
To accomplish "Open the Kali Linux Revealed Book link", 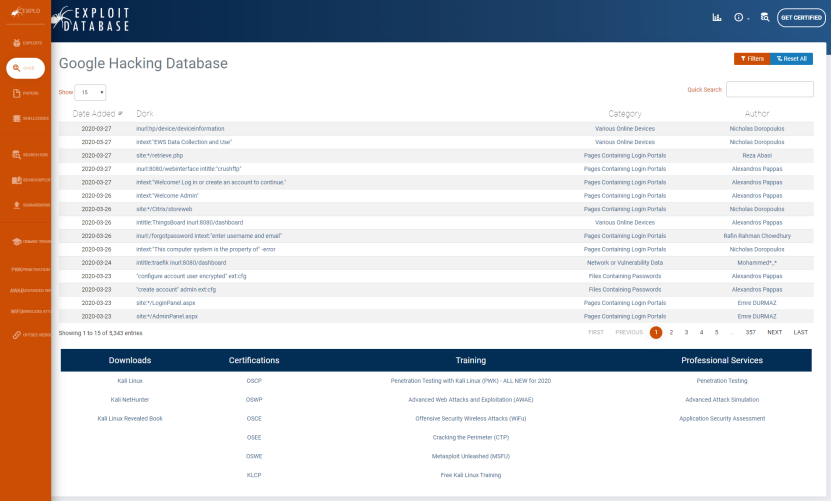I will (130, 419).
